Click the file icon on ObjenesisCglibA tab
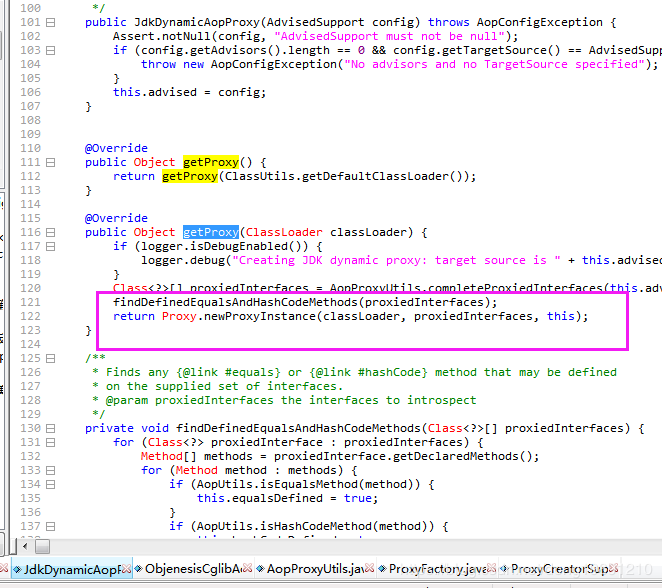 [138, 569]
